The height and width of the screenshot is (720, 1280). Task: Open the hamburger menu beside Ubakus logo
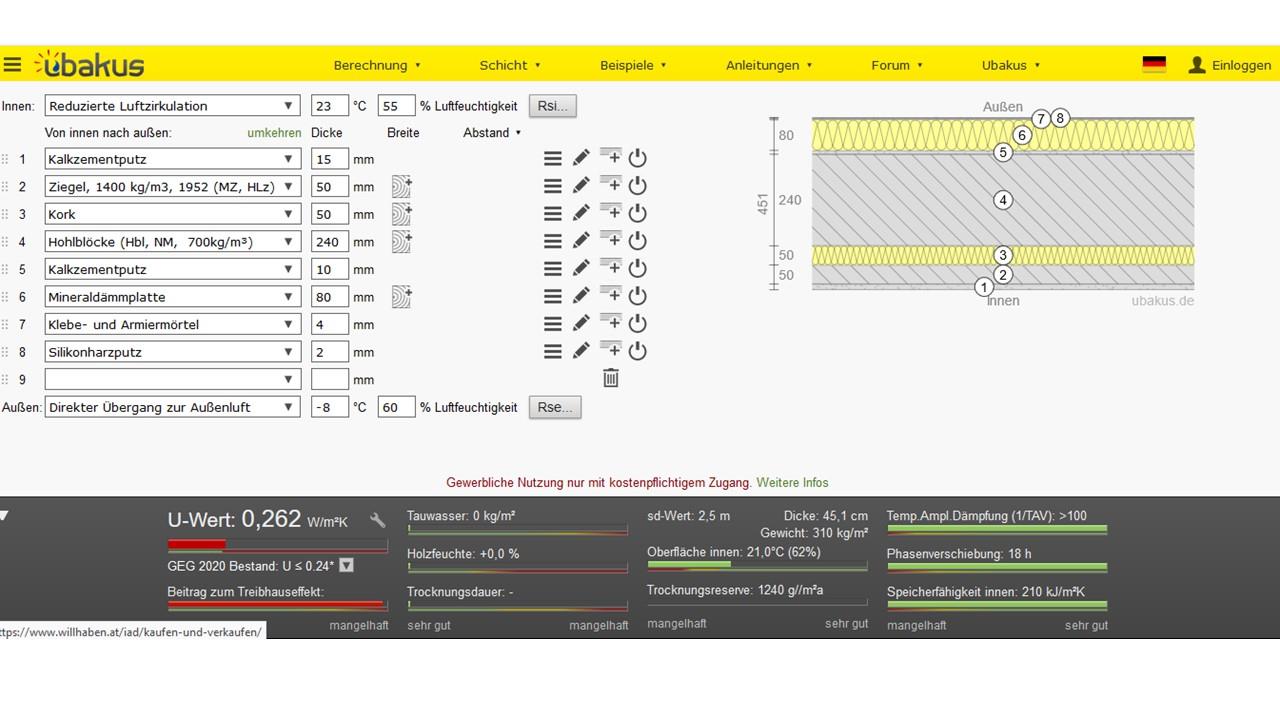12,65
